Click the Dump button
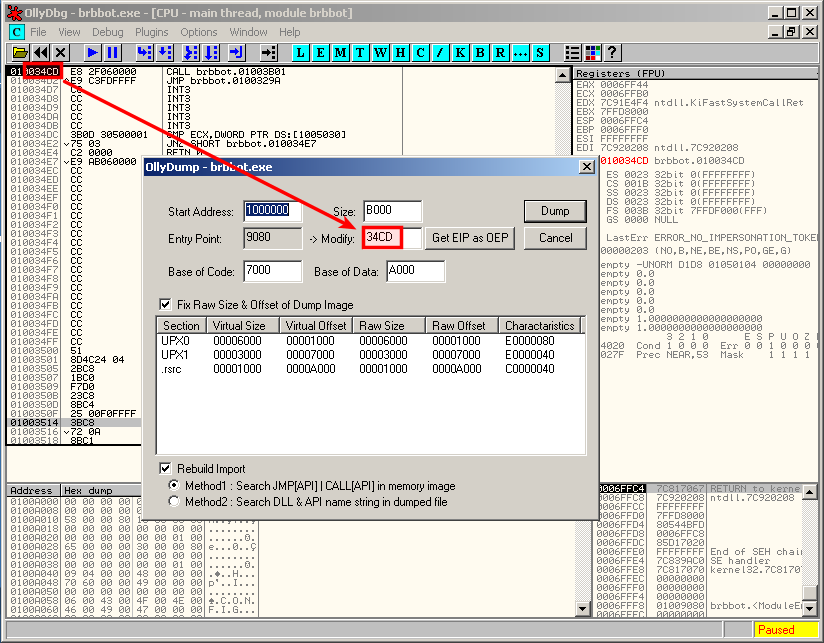 point(555,211)
